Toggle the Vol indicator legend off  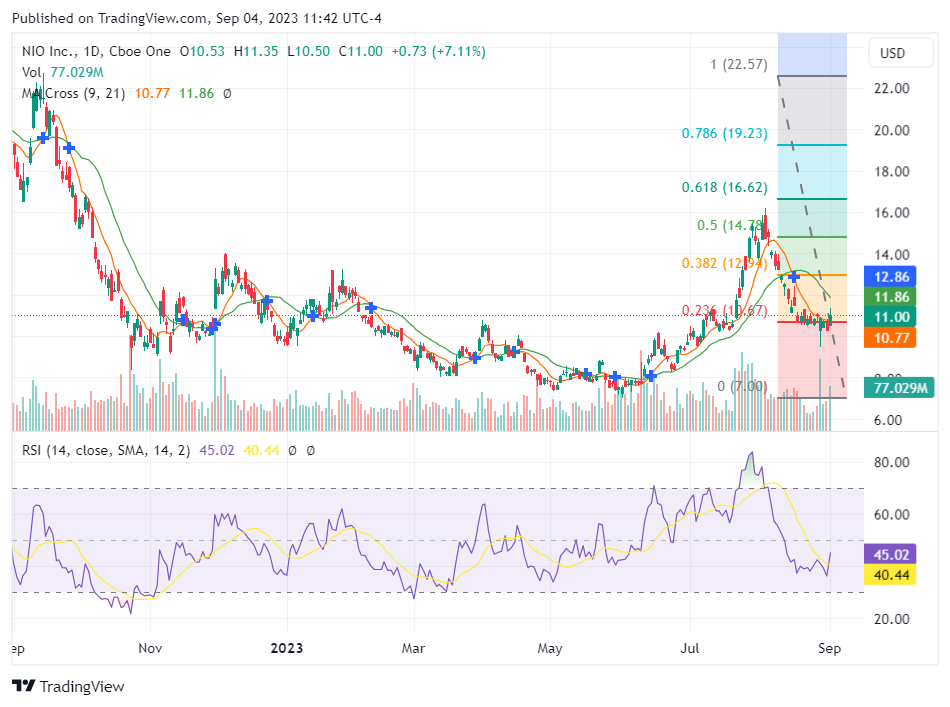pyautogui.click(x=31, y=72)
